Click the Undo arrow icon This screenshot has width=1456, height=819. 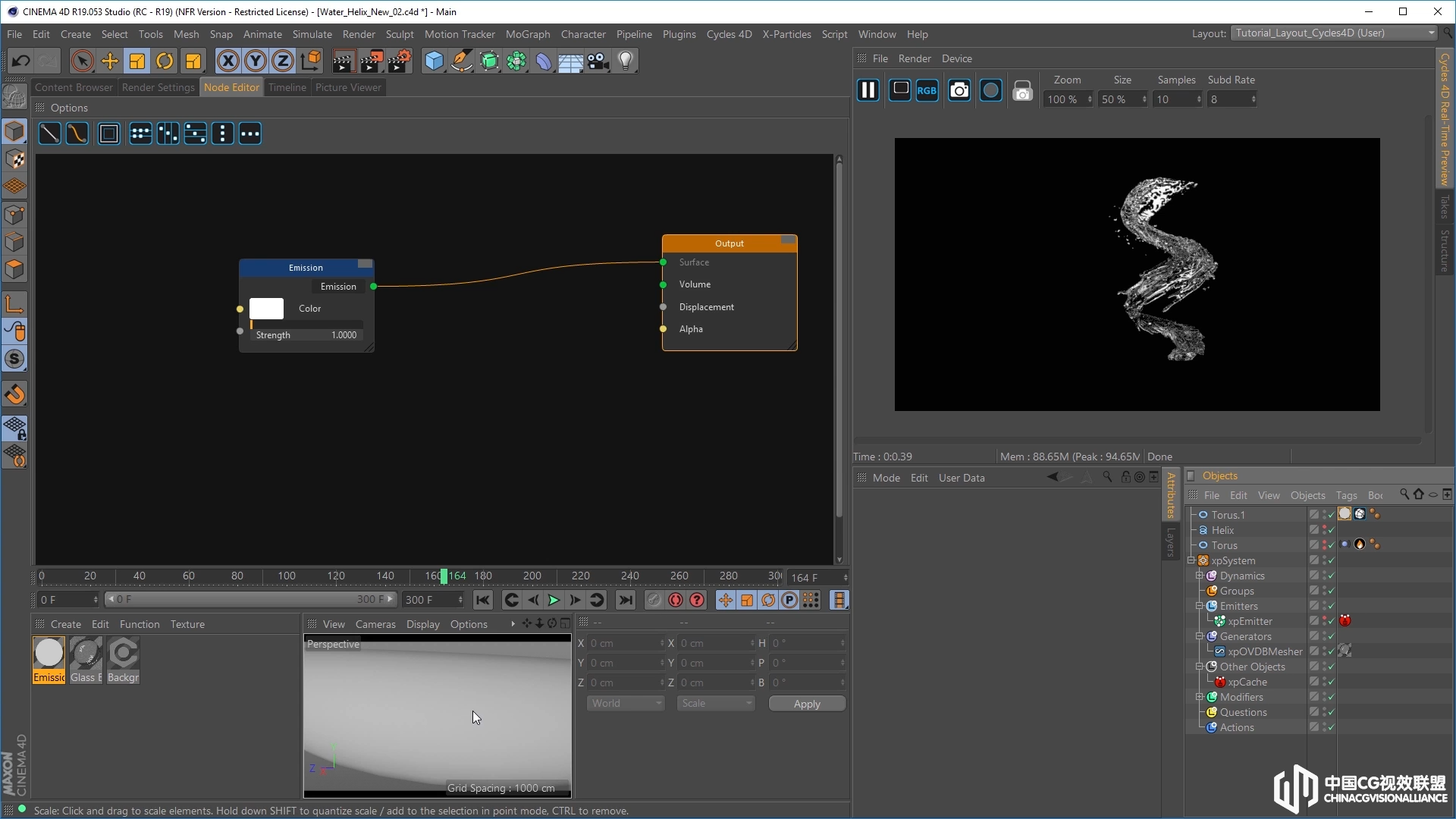[x=20, y=61]
